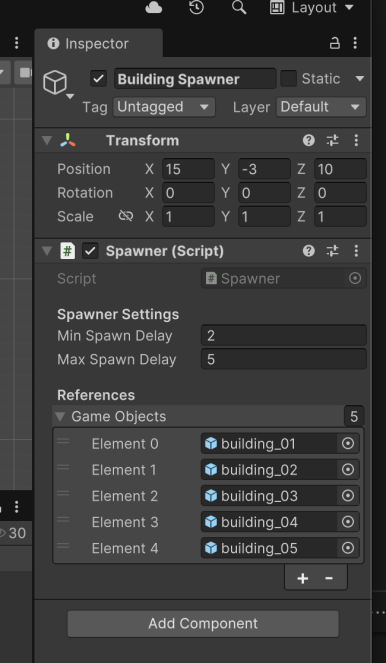The width and height of the screenshot is (386, 663).
Task: Disable the Spawner script checkbox
Action: click(90, 251)
